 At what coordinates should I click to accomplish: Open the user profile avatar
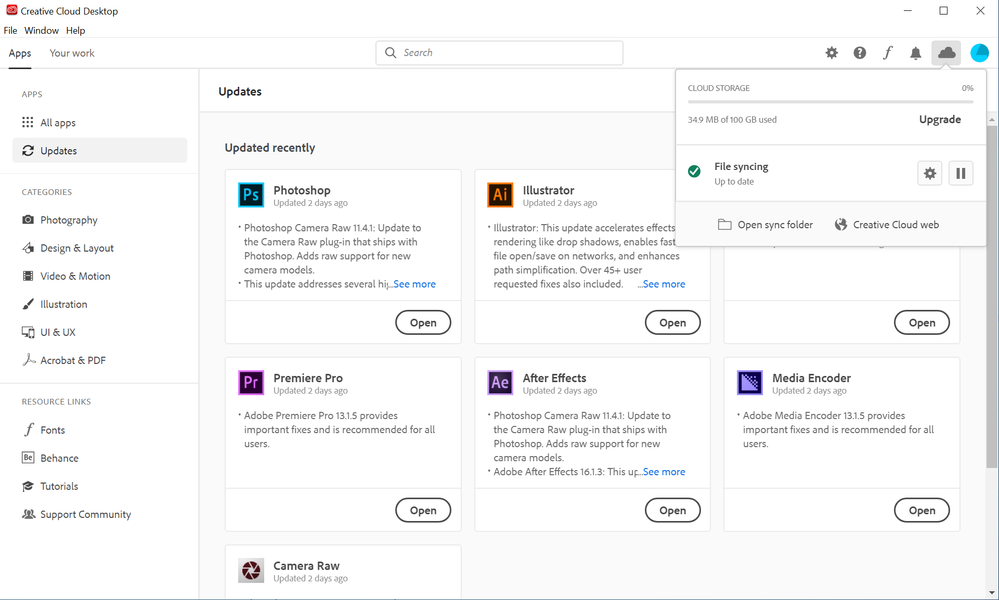[x=979, y=53]
